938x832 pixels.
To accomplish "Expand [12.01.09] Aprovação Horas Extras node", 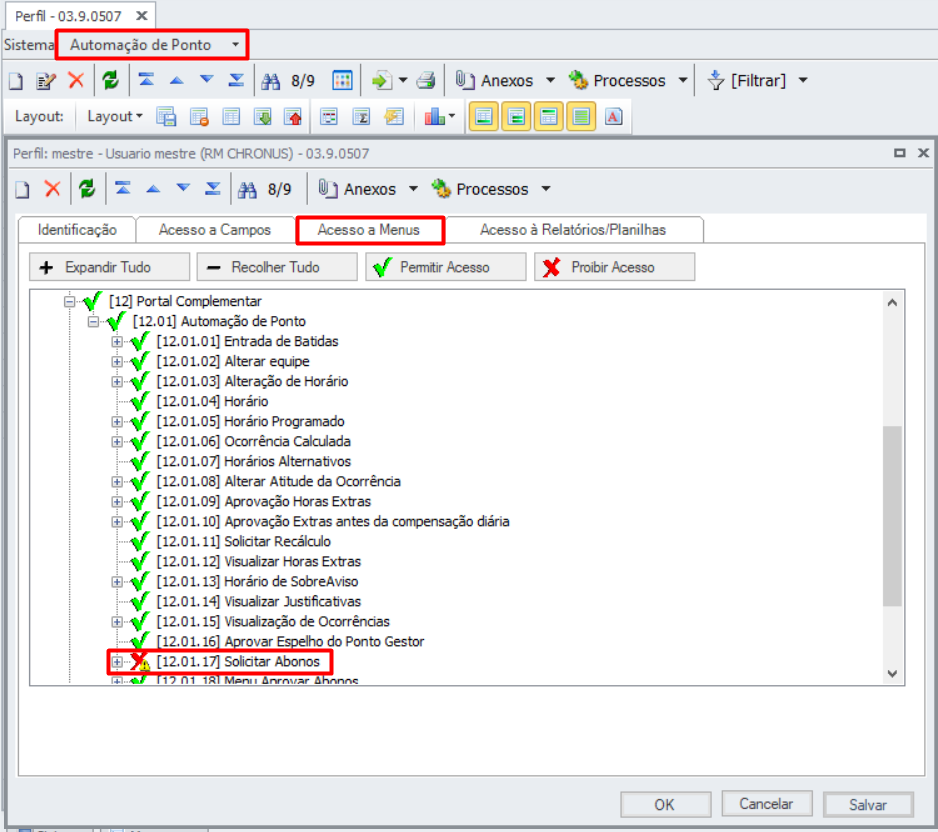I will coord(117,502).
